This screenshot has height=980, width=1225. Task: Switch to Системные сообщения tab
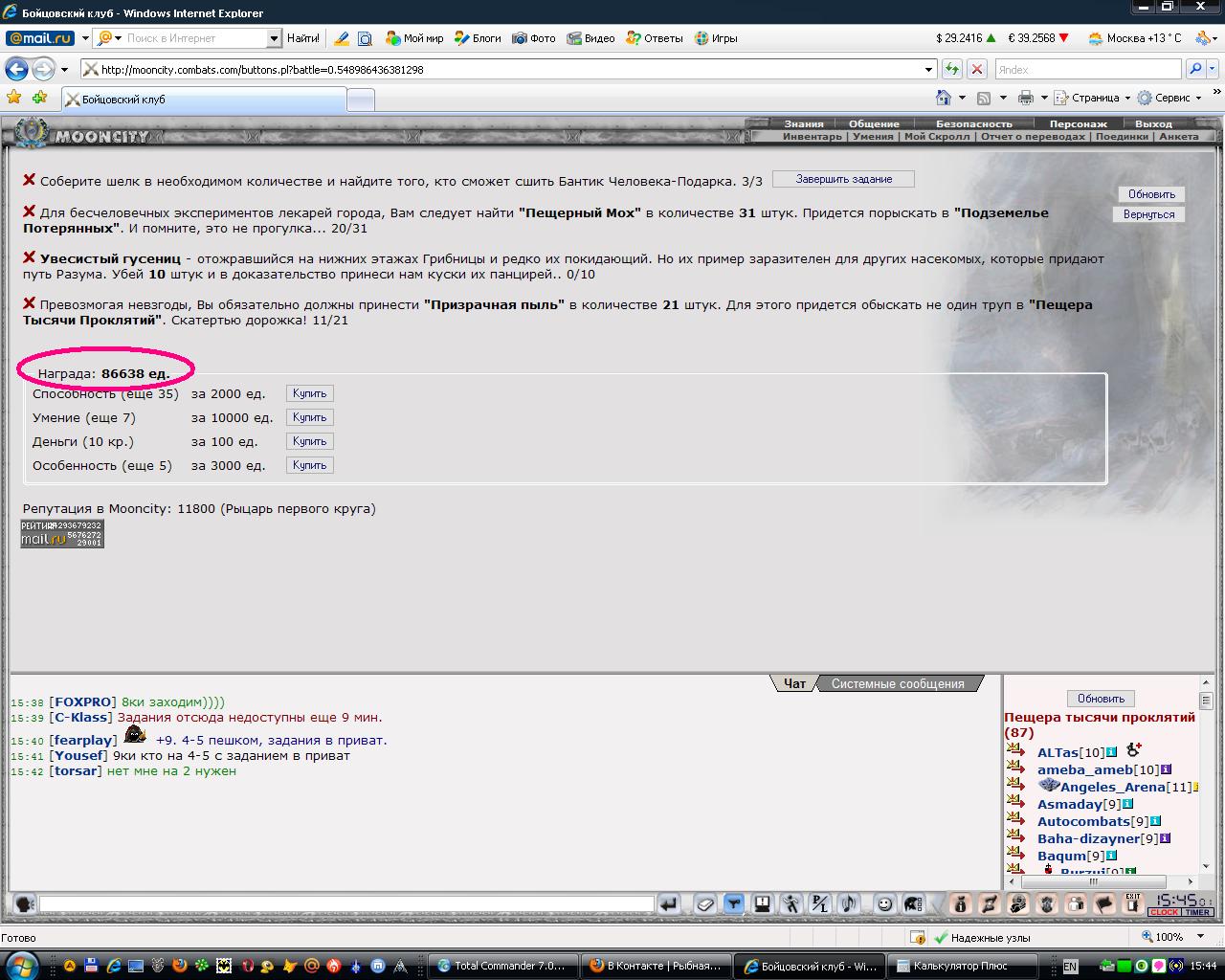(x=898, y=683)
